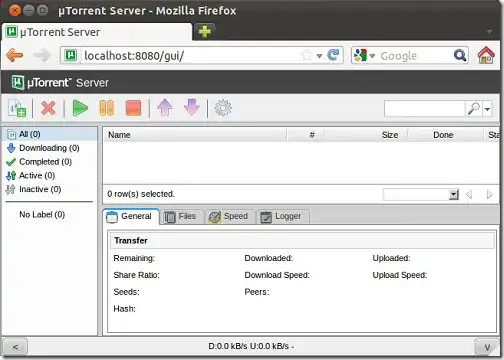Viewport: 504px width, 360px height.
Task: Click the µTorrent search input field
Action: (x=425, y=109)
